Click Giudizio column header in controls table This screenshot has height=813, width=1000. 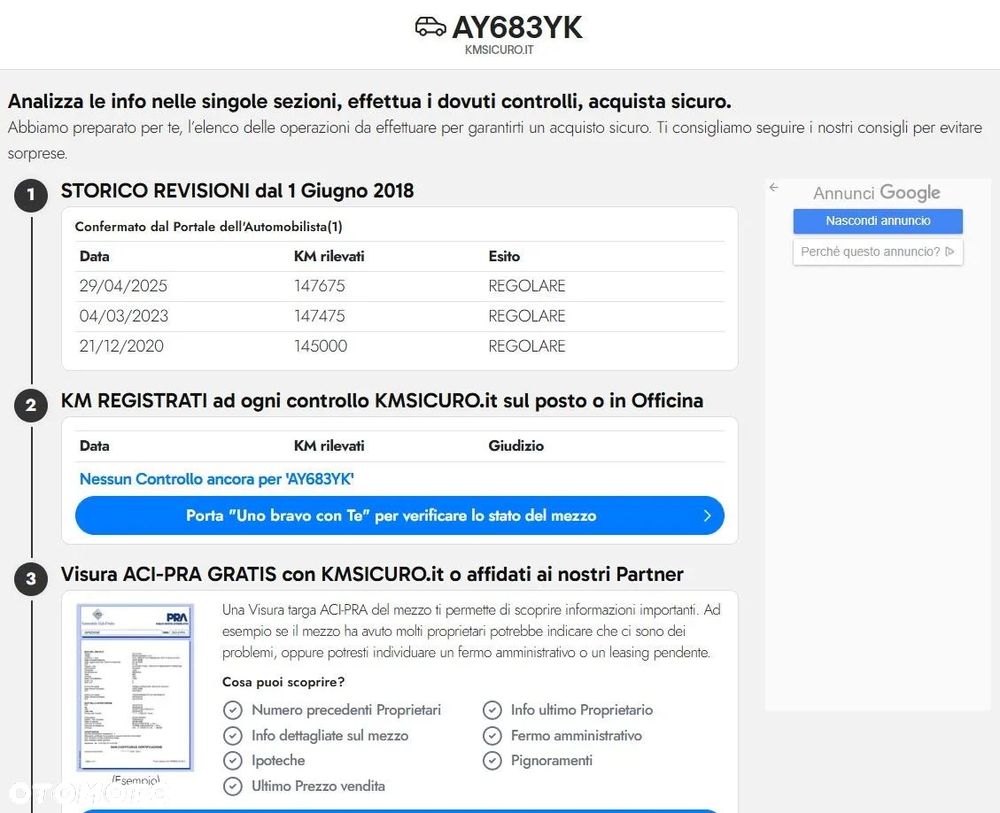[516, 446]
